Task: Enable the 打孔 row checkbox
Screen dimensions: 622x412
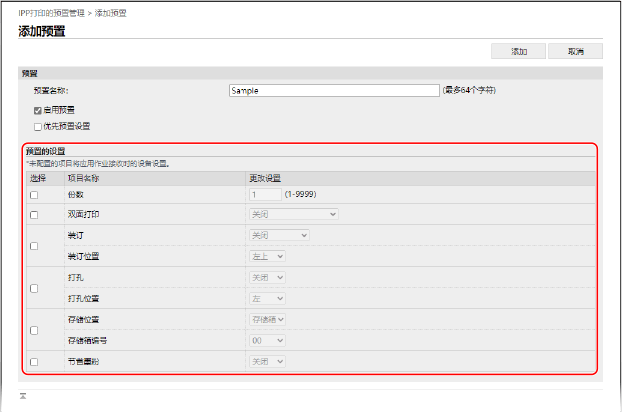Action: click(34, 288)
